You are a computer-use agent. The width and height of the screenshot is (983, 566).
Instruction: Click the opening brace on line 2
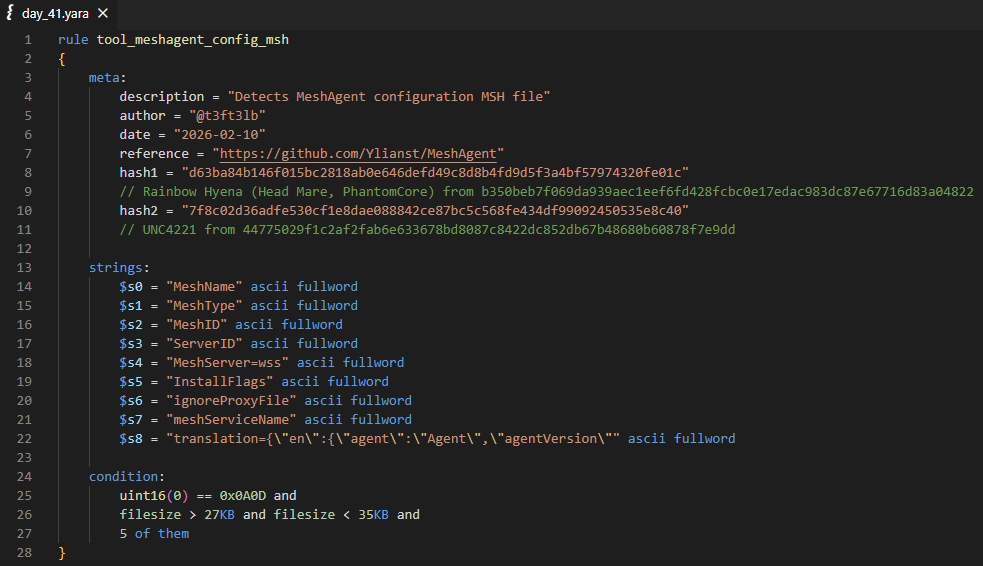61,59
